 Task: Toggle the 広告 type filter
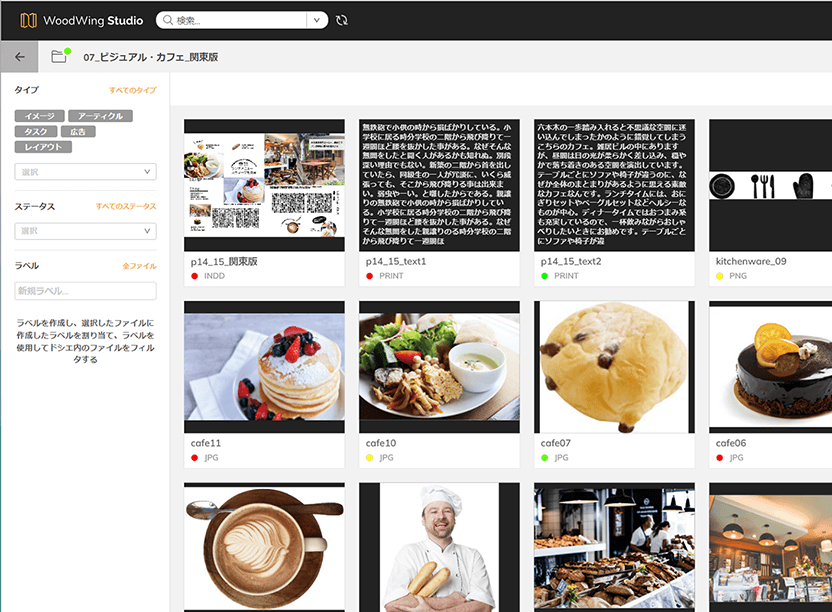coord(78,131)
